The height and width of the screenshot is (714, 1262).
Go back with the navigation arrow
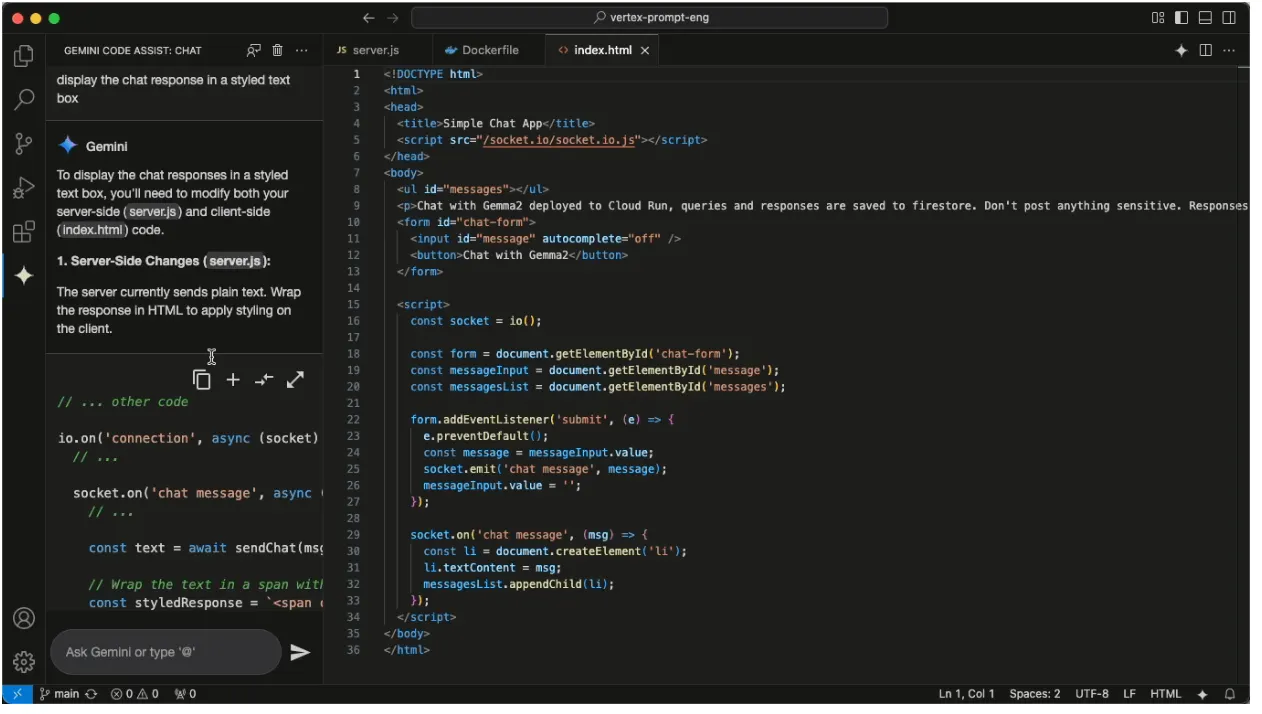point(369,18)
